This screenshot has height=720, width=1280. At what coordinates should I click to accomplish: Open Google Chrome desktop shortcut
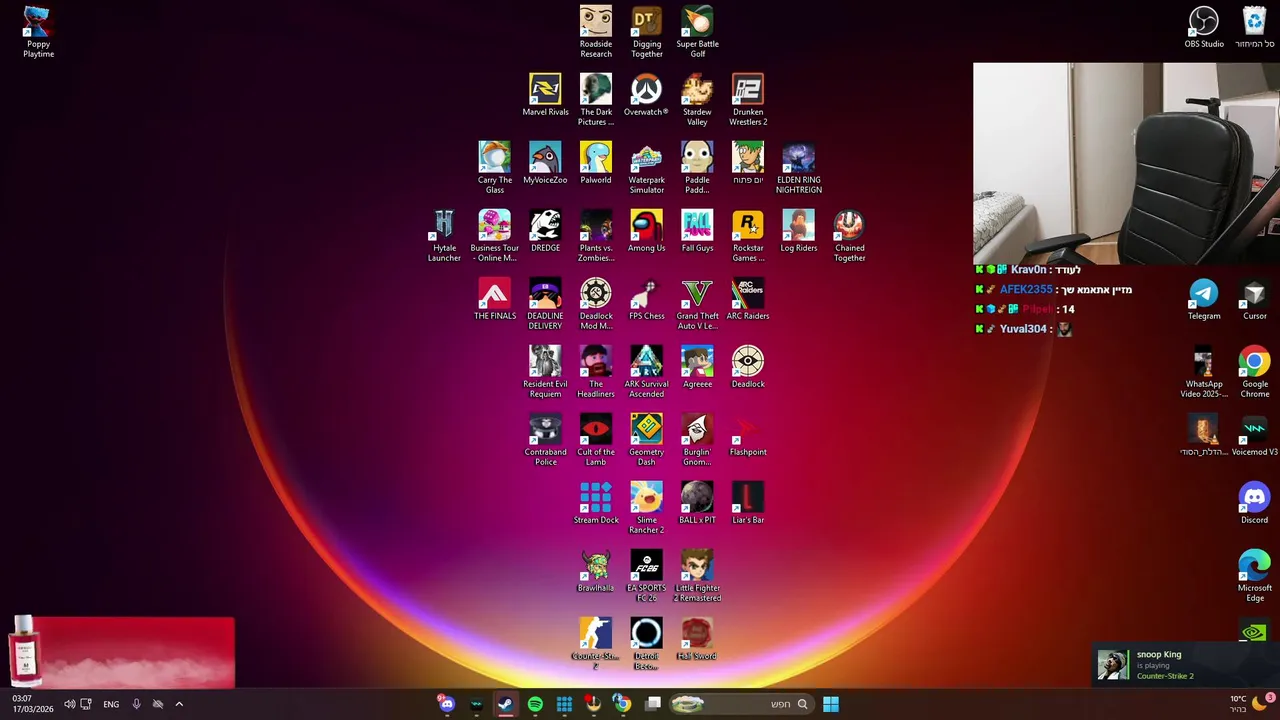click(x=1254, y=372)
